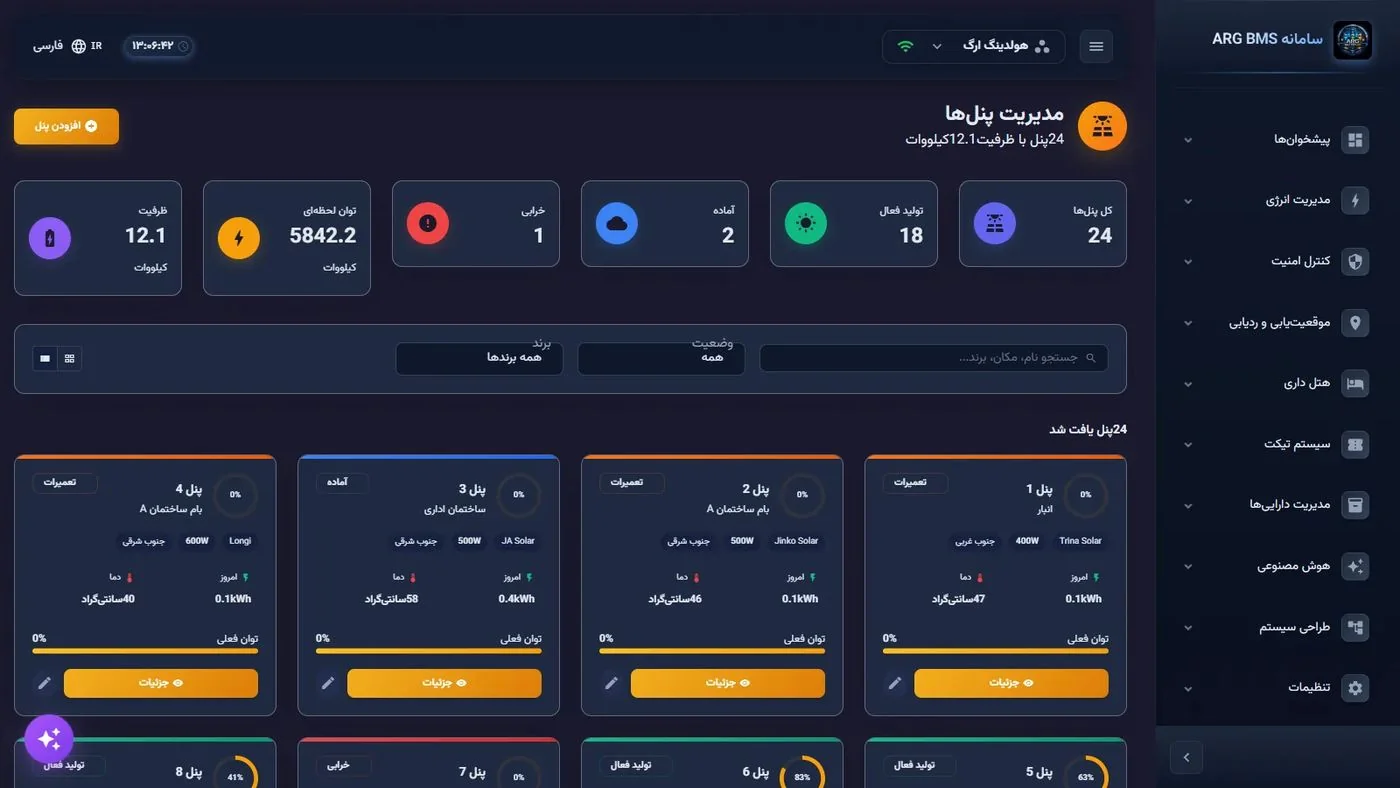Click the green تولید فعال sun icon

[806, 223]
